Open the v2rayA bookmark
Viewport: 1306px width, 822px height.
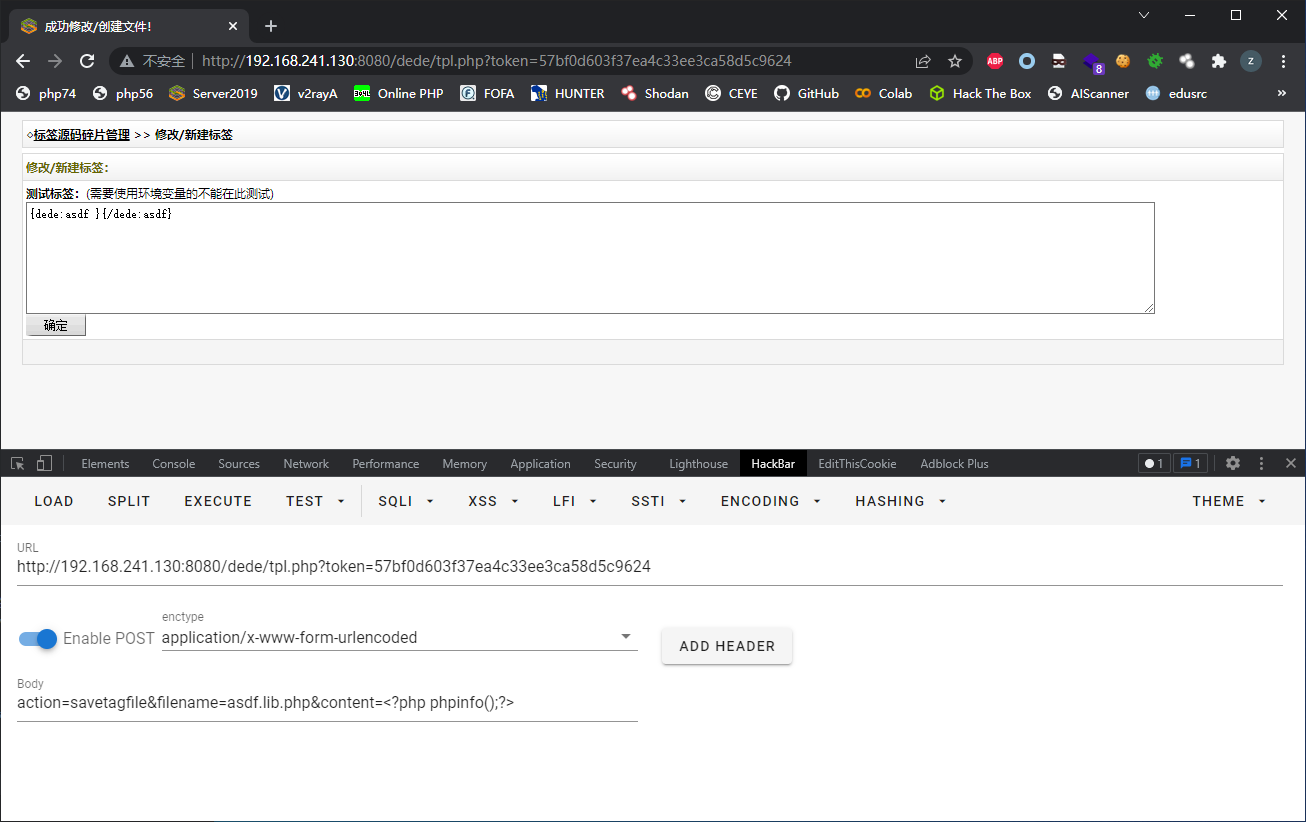pos(306,93)
